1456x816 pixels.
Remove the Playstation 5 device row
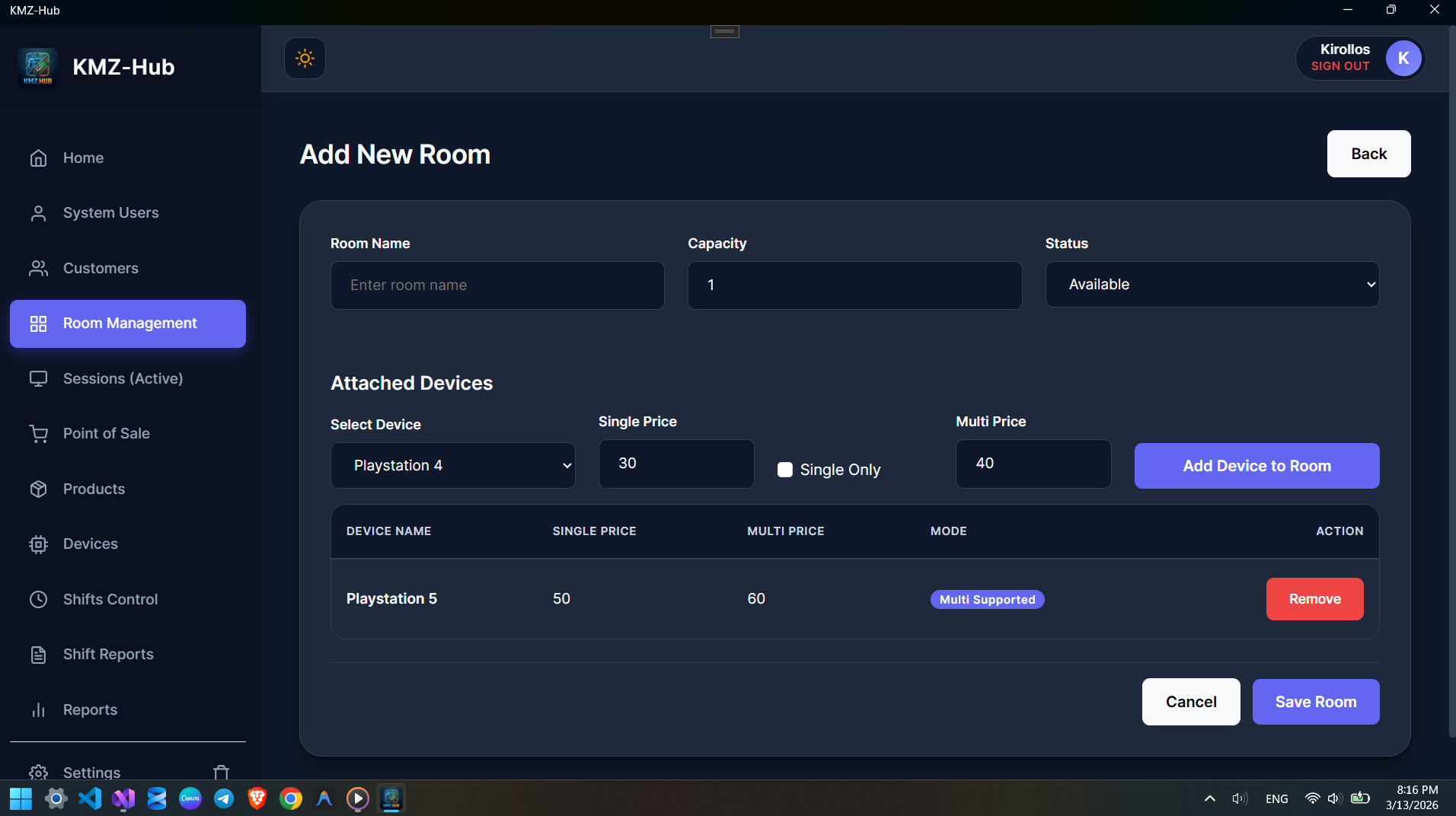1314,599
